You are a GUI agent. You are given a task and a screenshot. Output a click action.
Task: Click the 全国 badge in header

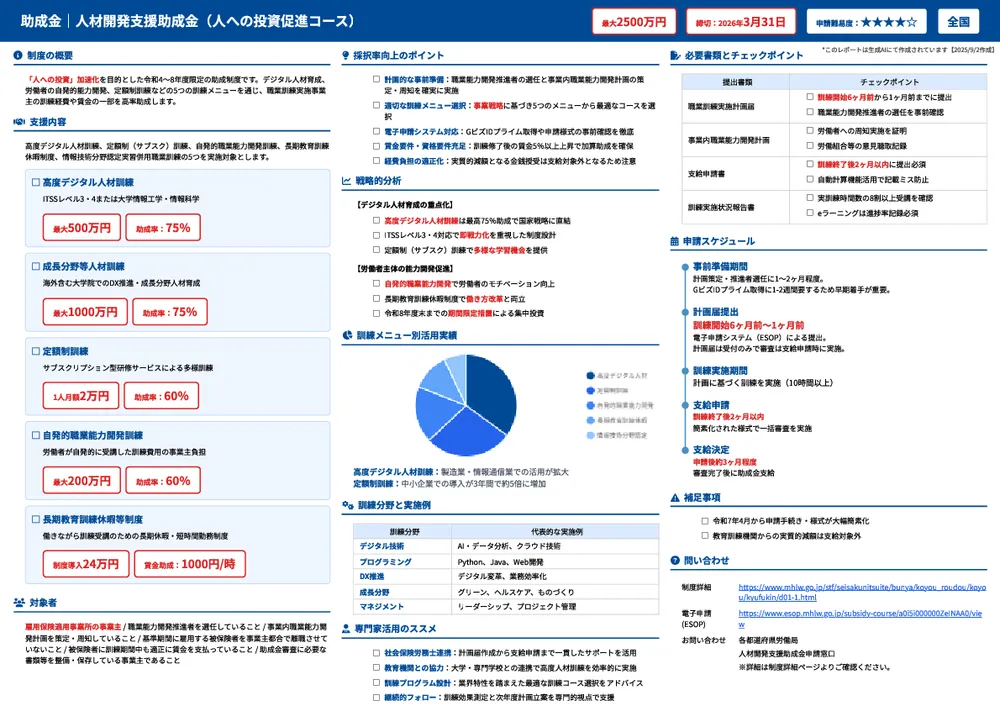959,22
